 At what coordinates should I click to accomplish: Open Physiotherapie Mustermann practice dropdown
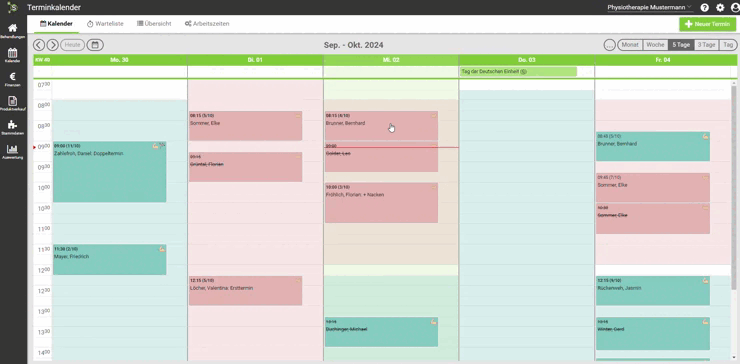pos(650,8)
